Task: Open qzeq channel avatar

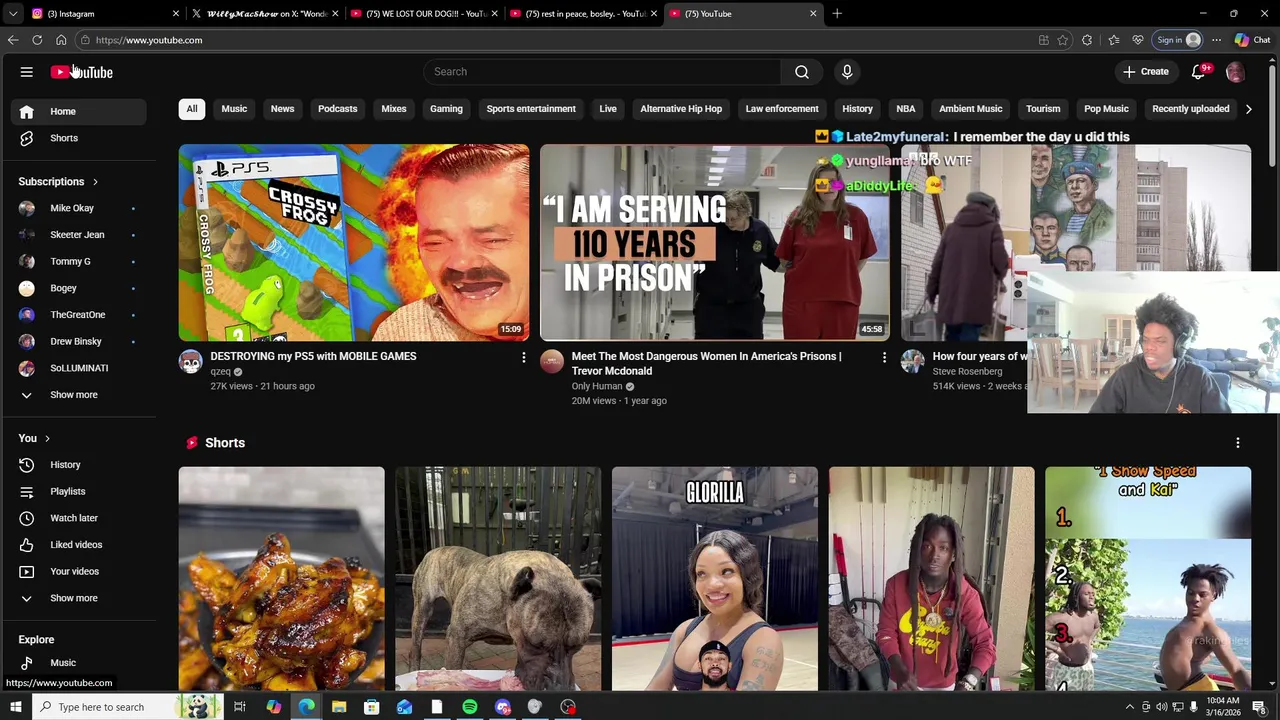Action: tap(190, 362)
